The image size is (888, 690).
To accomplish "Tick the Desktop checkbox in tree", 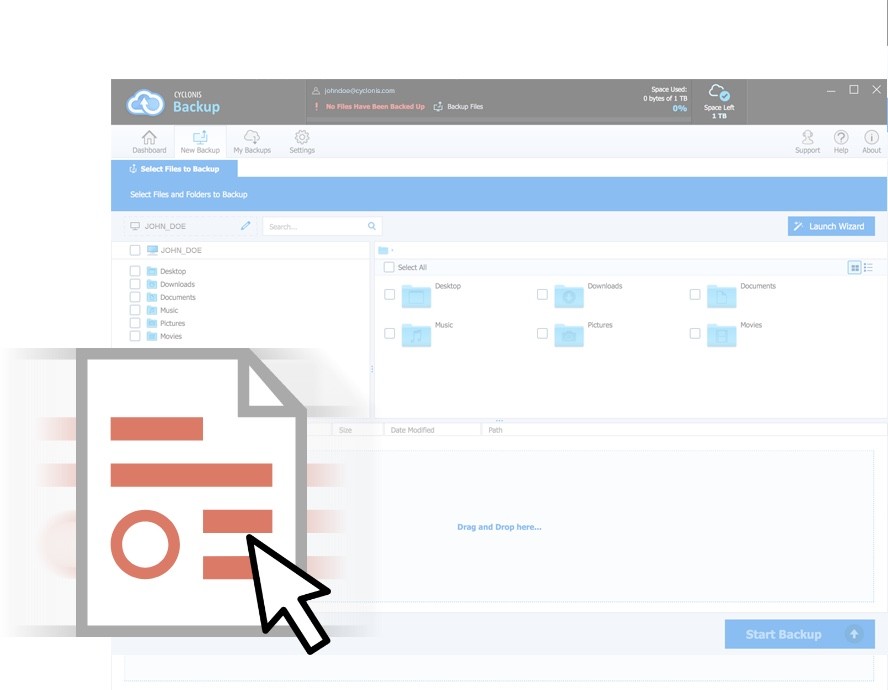I will (x=135, y=271).
